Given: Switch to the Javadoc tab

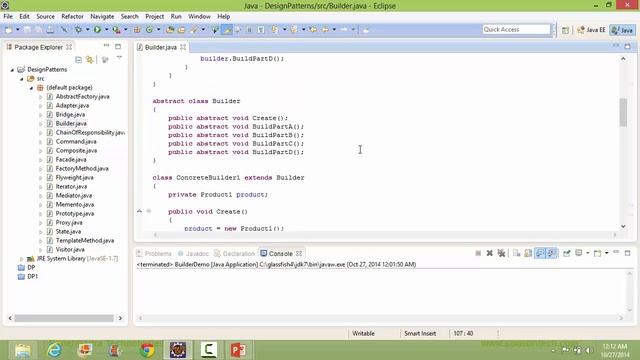Looking at the screenshot, I should 193,253.
